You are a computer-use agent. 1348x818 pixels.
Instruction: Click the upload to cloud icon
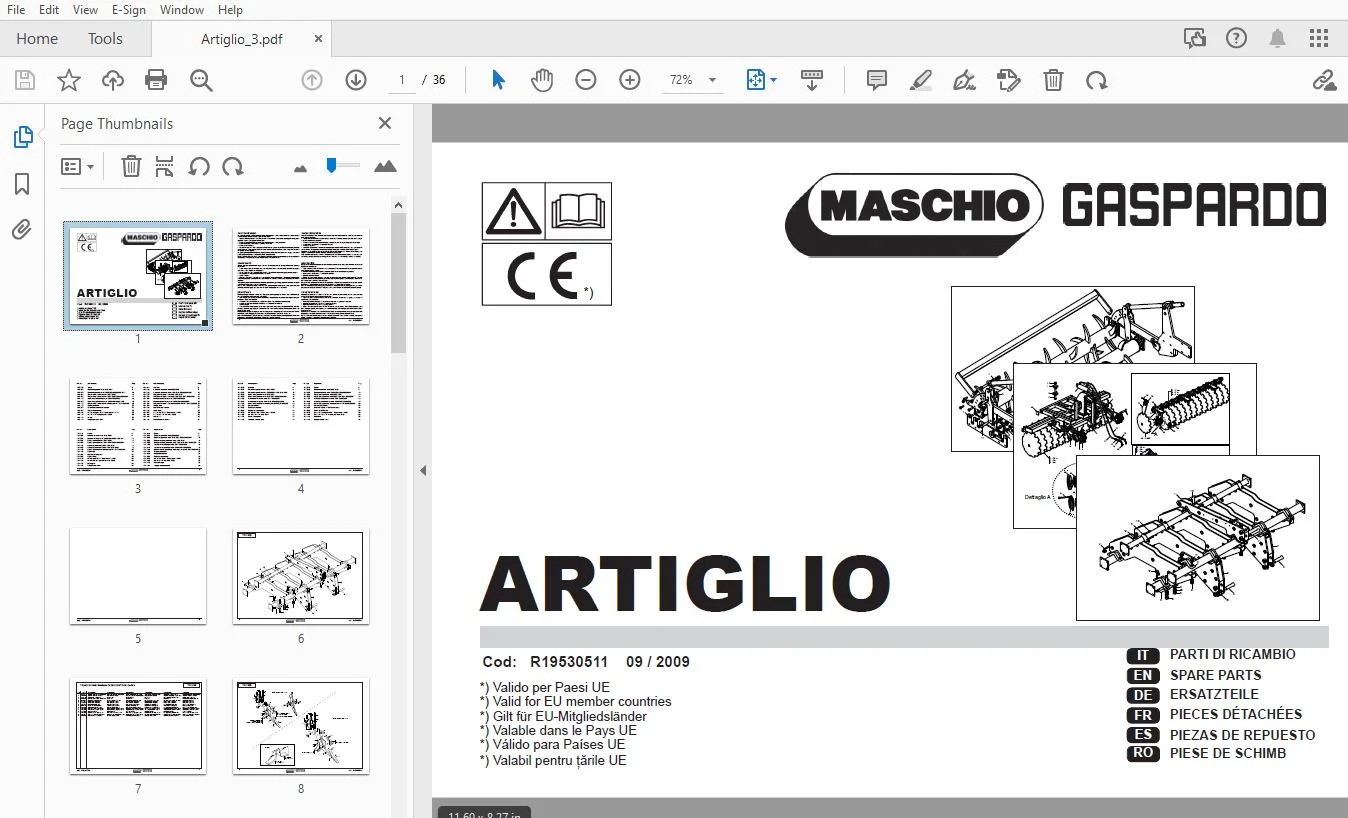coord(113,80)
